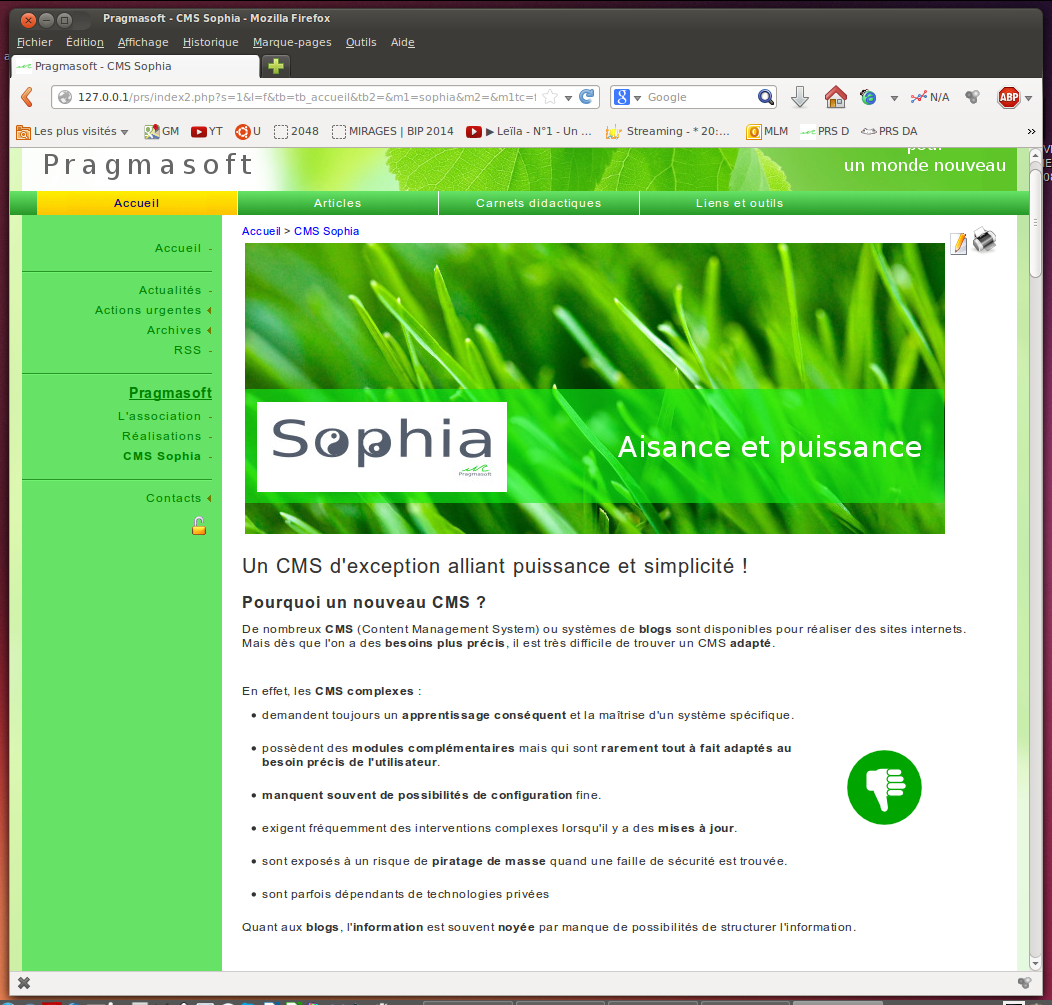Open the Historique menu
The width and height of the screenshot is (1052, 1005).
click(x=211, y=42)
